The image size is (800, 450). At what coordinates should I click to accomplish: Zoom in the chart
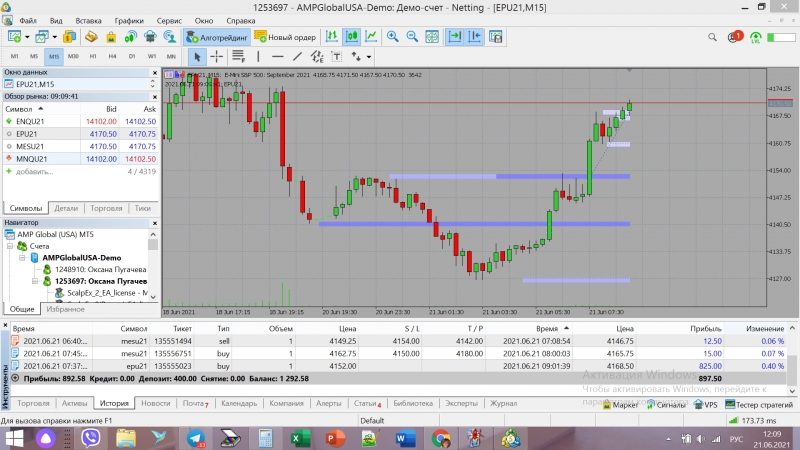(392, 37)
